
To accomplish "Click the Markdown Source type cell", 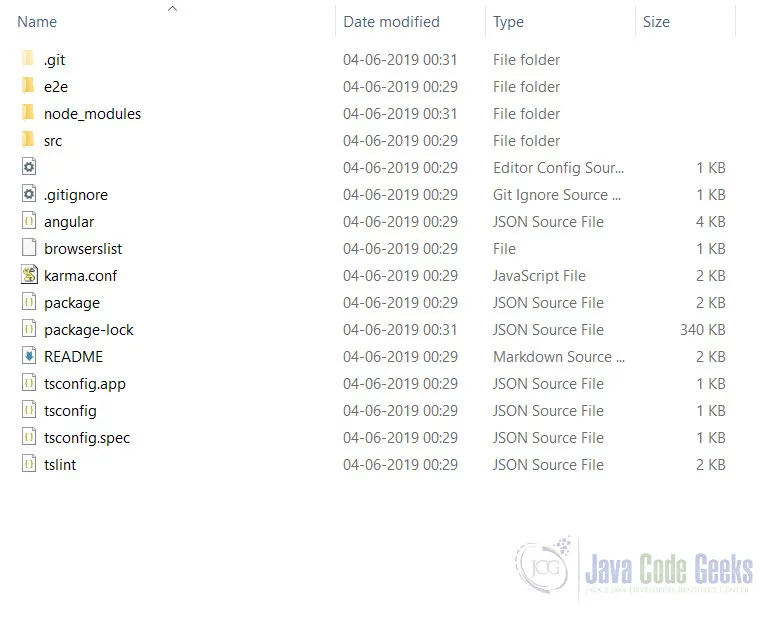I will (x=559, y=357).
